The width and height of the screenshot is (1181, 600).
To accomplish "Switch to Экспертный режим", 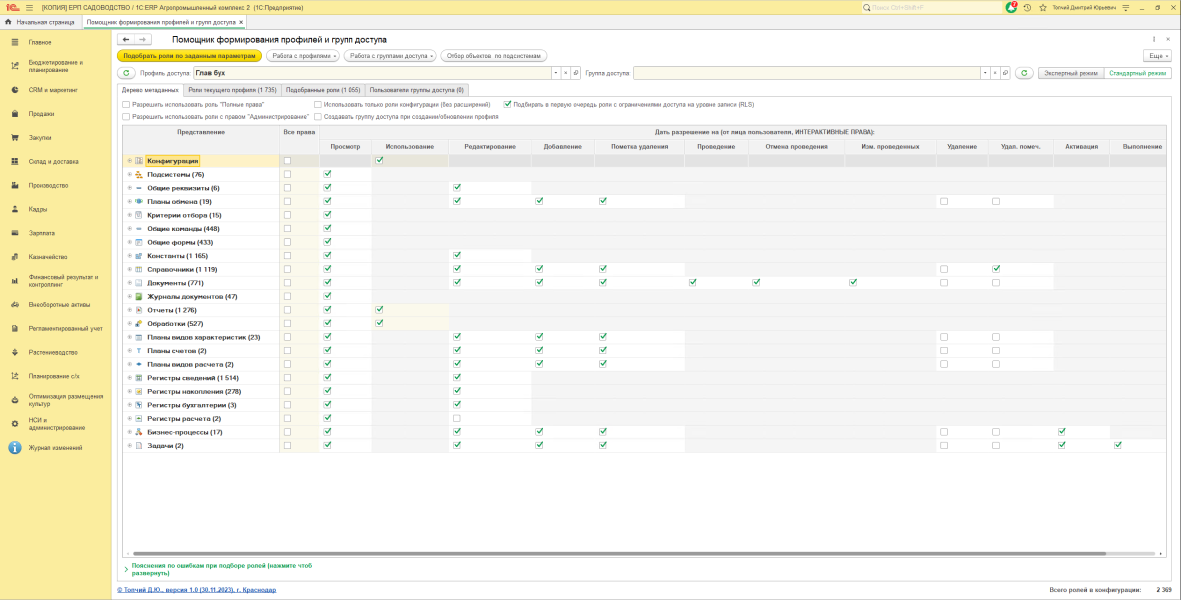I will (x=1069, y=73).
